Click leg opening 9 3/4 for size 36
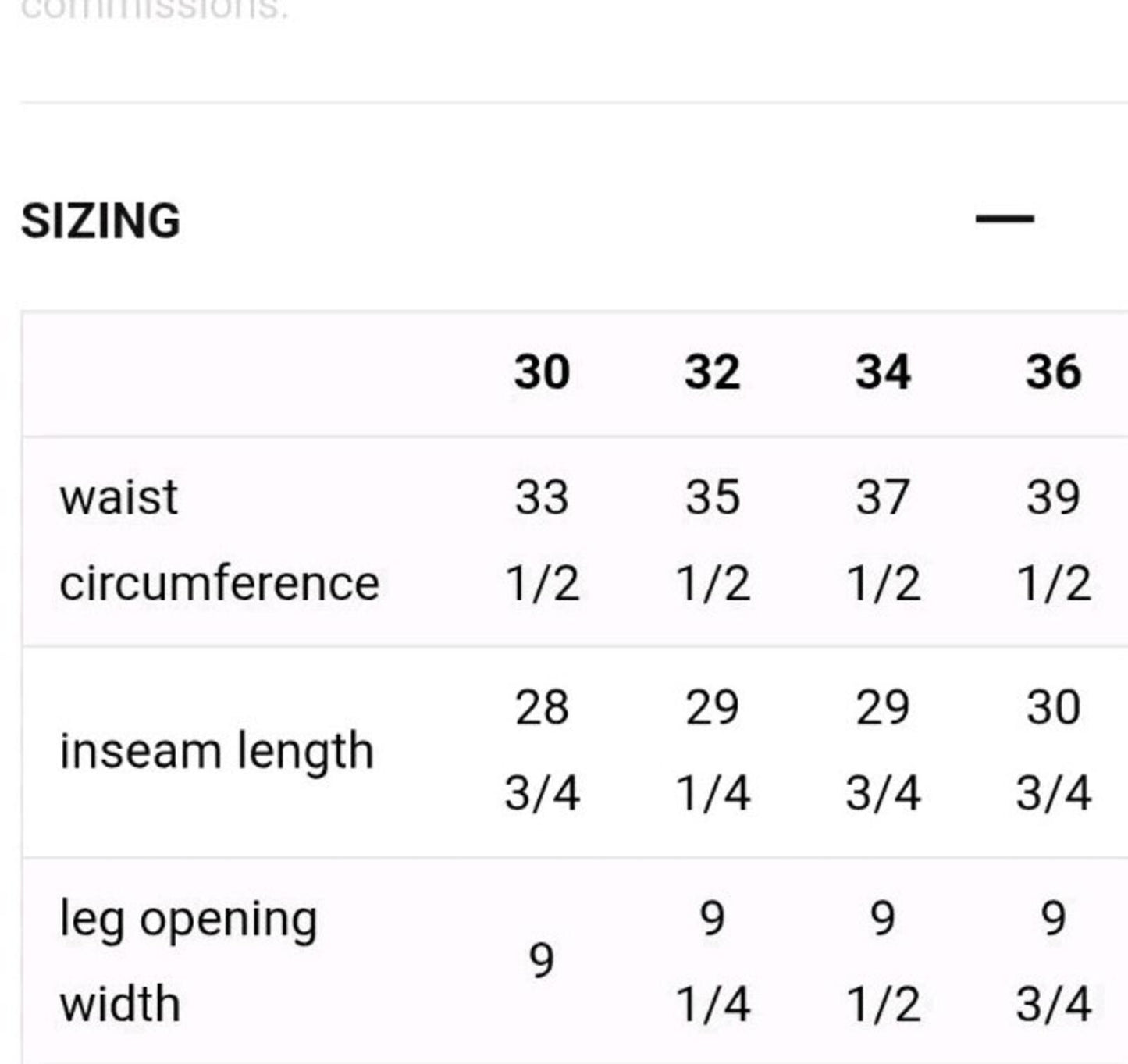The image size is (1128, 1064). coord(1053,960)
